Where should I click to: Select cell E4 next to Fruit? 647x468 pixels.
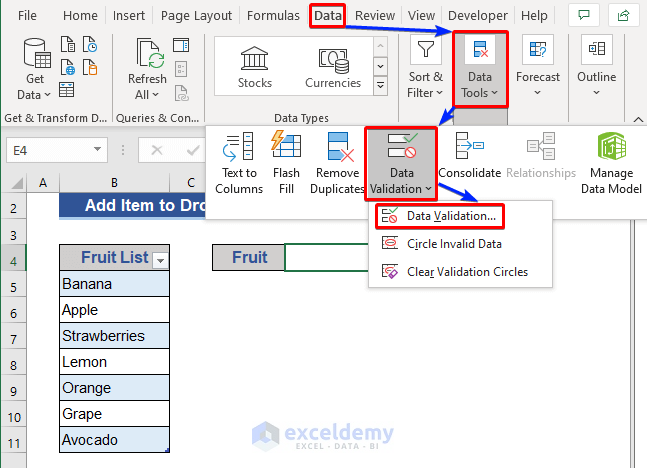click(x=326, y=258)
